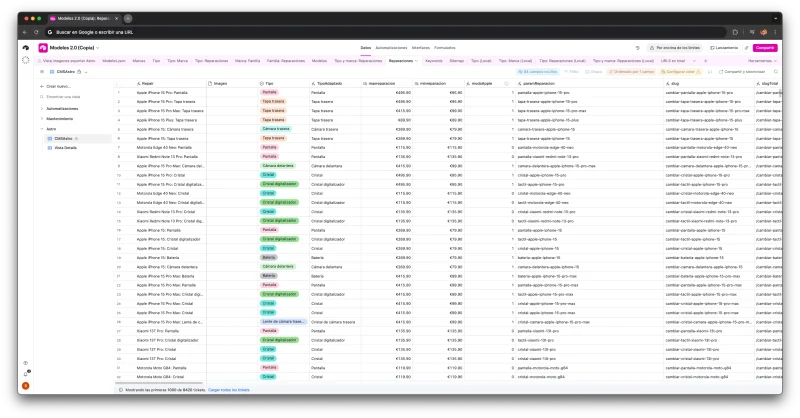Image resolution: width=800 pixels, height=418 pixels.
Task: Click the pink Compartir button
Action: [765, 48]
